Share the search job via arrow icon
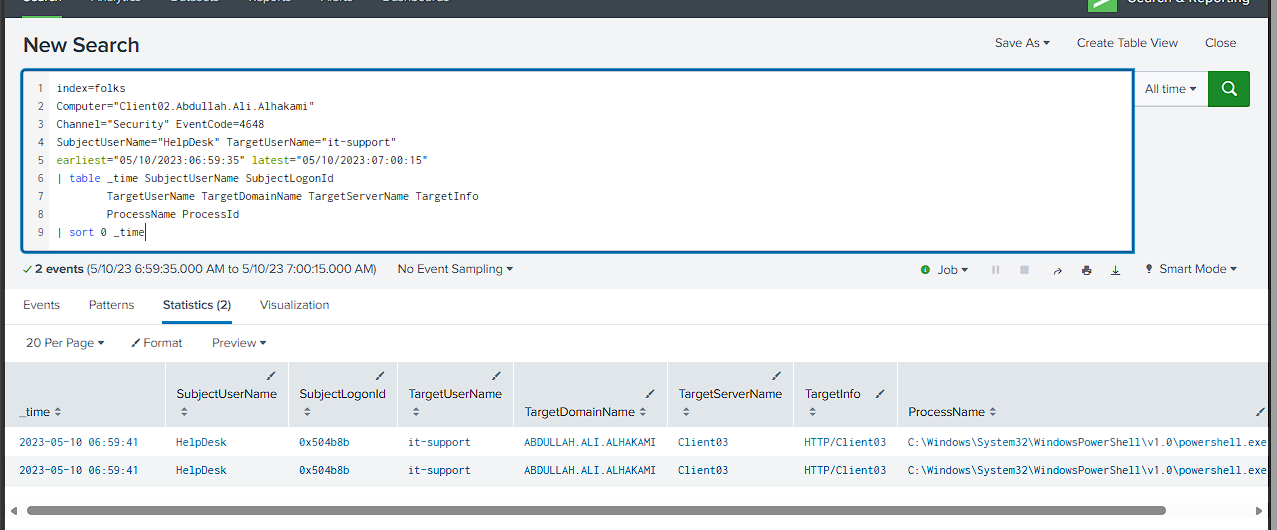Screen dimensions: 1277x530 coord(1057,270)
